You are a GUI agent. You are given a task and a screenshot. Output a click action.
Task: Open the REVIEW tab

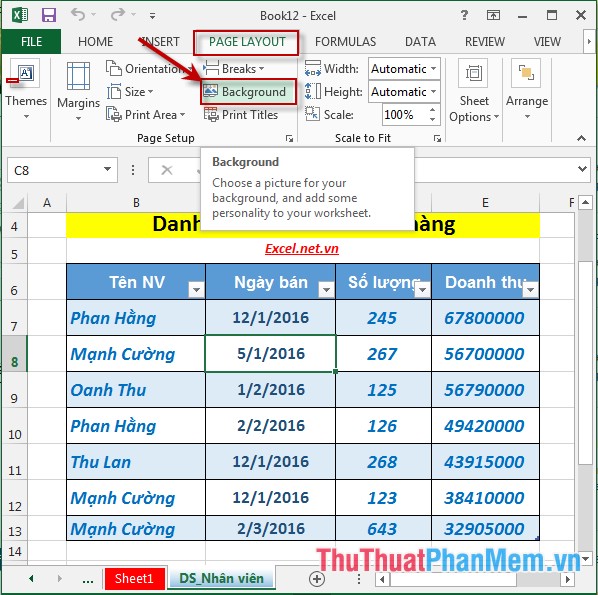point(485,41)
